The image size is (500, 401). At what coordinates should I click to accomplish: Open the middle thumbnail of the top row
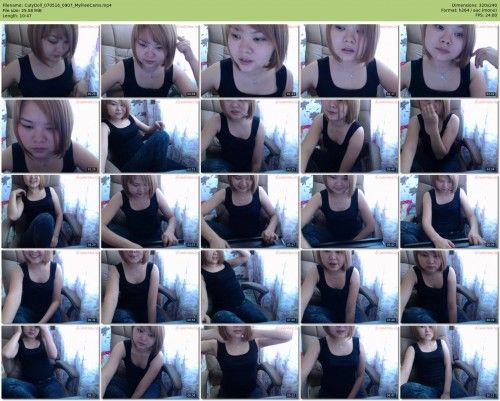point(250,61)
